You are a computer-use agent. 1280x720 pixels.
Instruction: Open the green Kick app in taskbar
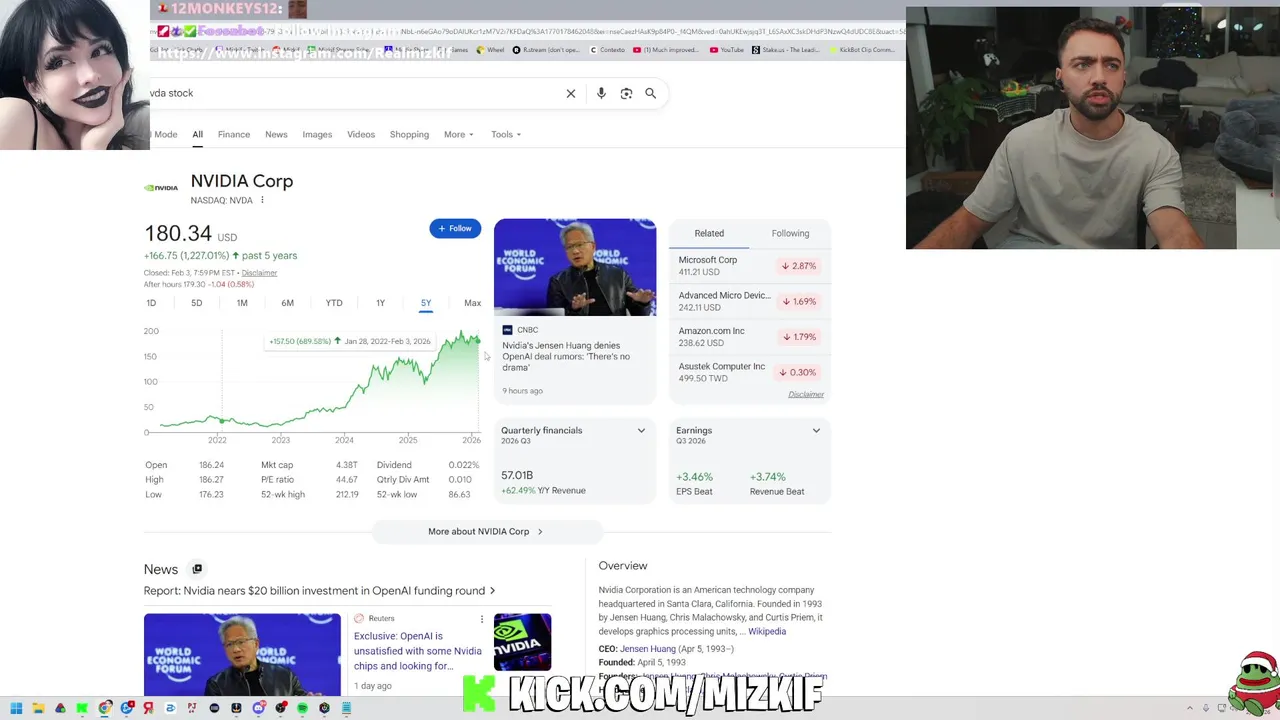coord(82,708)
